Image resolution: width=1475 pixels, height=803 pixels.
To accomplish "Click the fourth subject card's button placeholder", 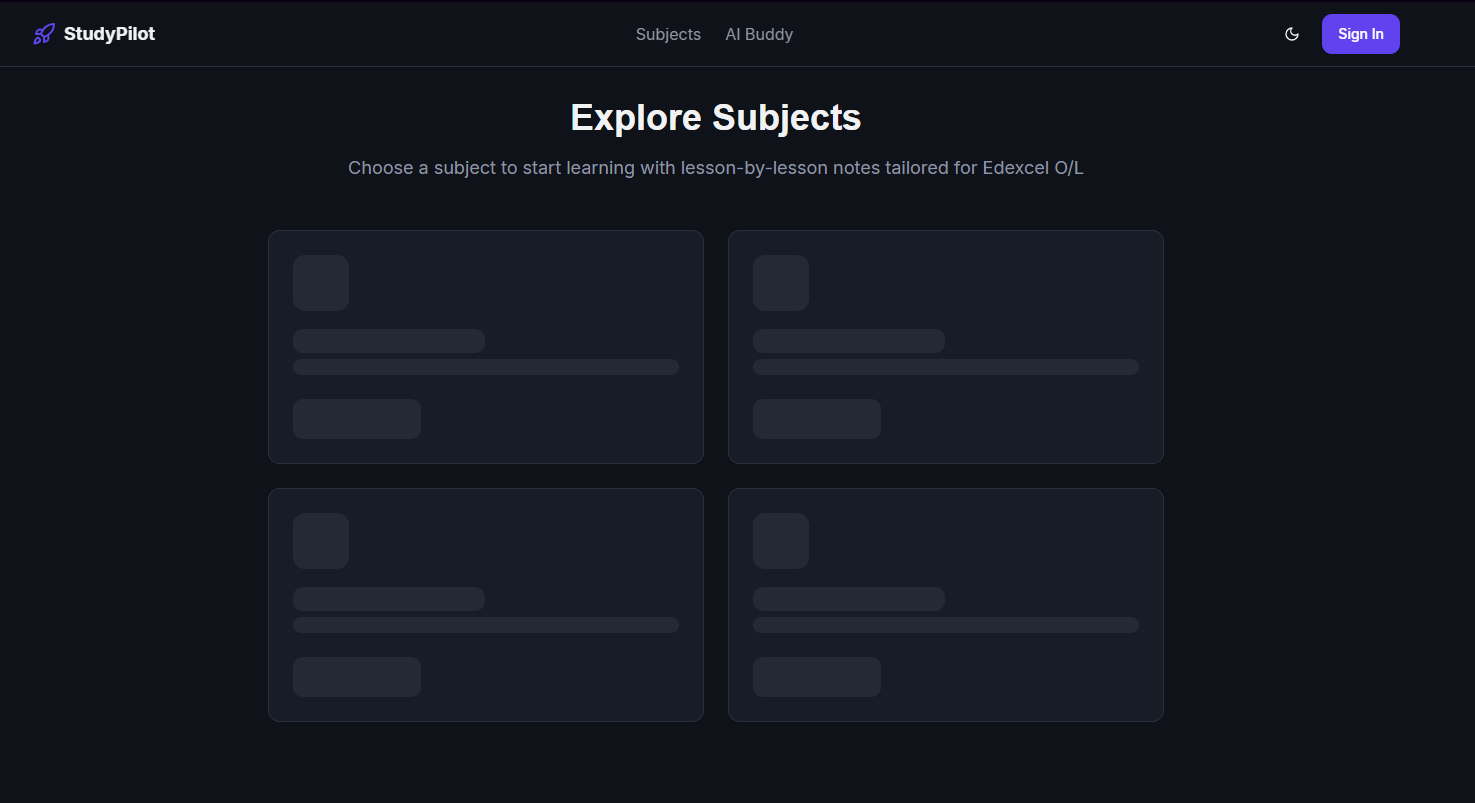I will tap(817, 677).
